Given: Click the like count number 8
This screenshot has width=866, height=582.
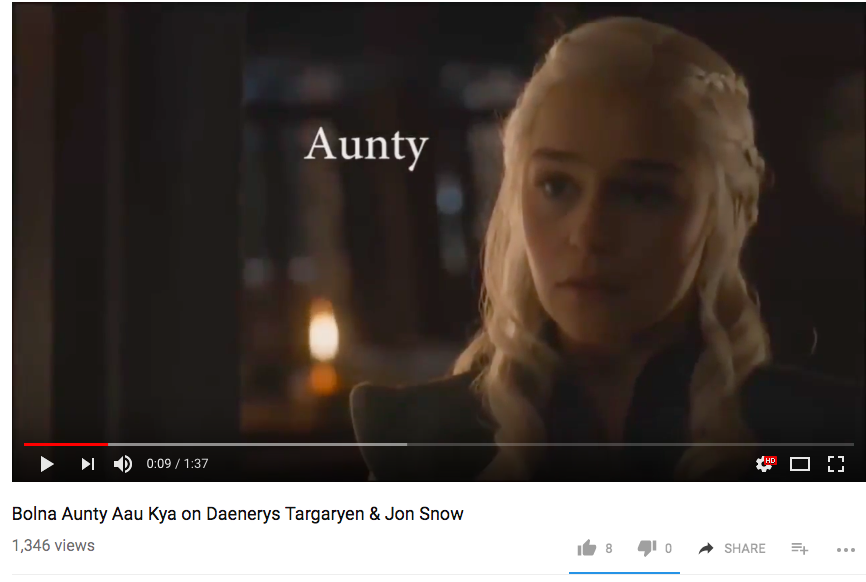Looking at the screenshot, I should [609, 548].
